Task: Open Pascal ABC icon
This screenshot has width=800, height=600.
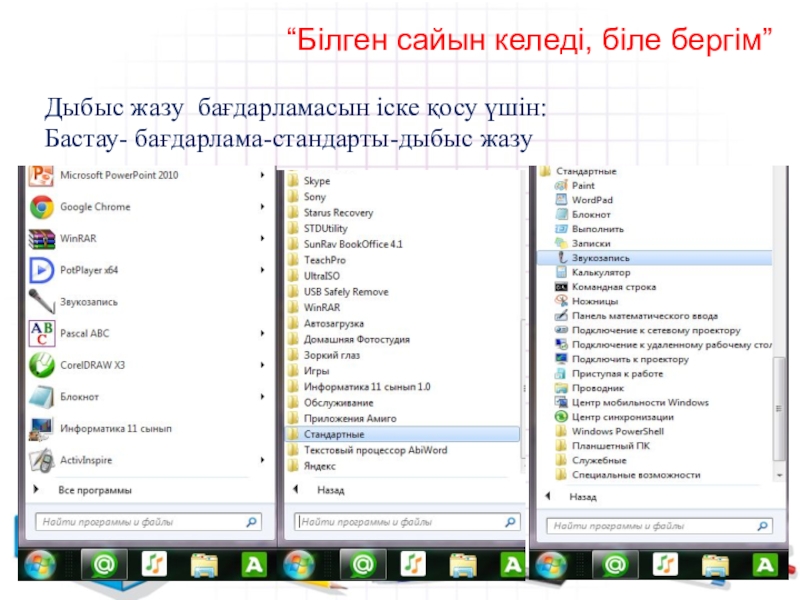Action: (x=41, y=333)
